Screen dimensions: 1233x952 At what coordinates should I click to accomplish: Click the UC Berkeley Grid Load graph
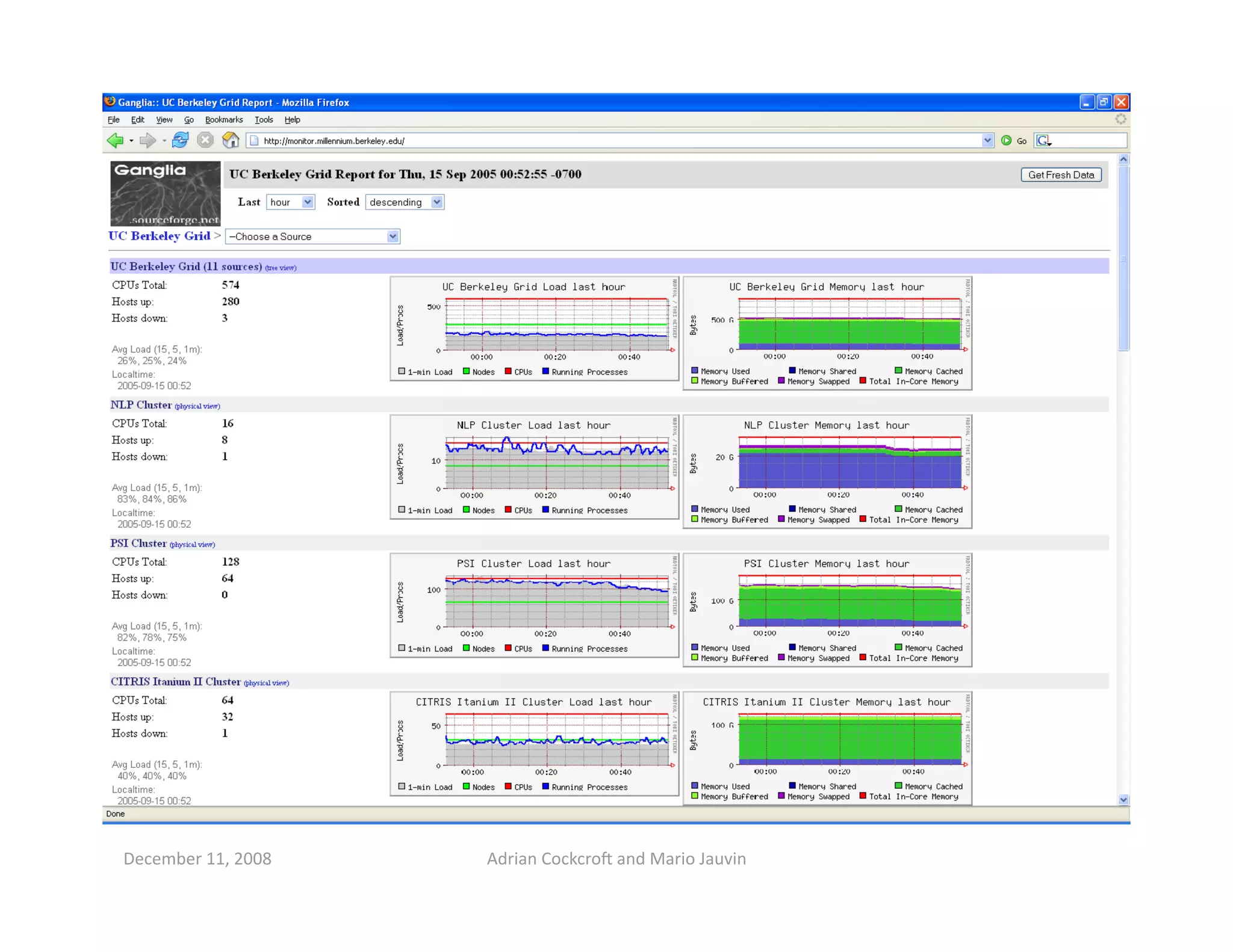tap(535, 329)
